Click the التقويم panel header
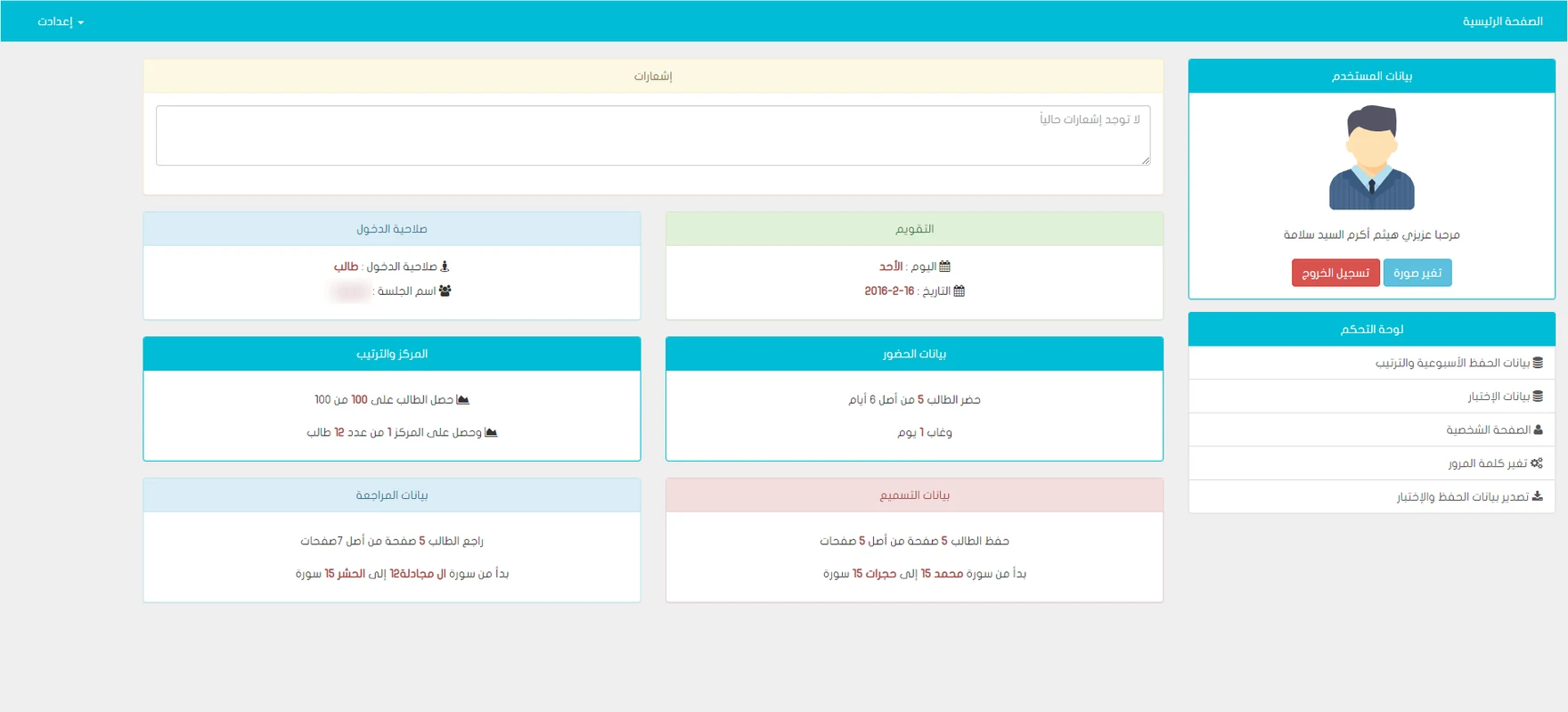 pyautogui.click(x=915, y=229)
